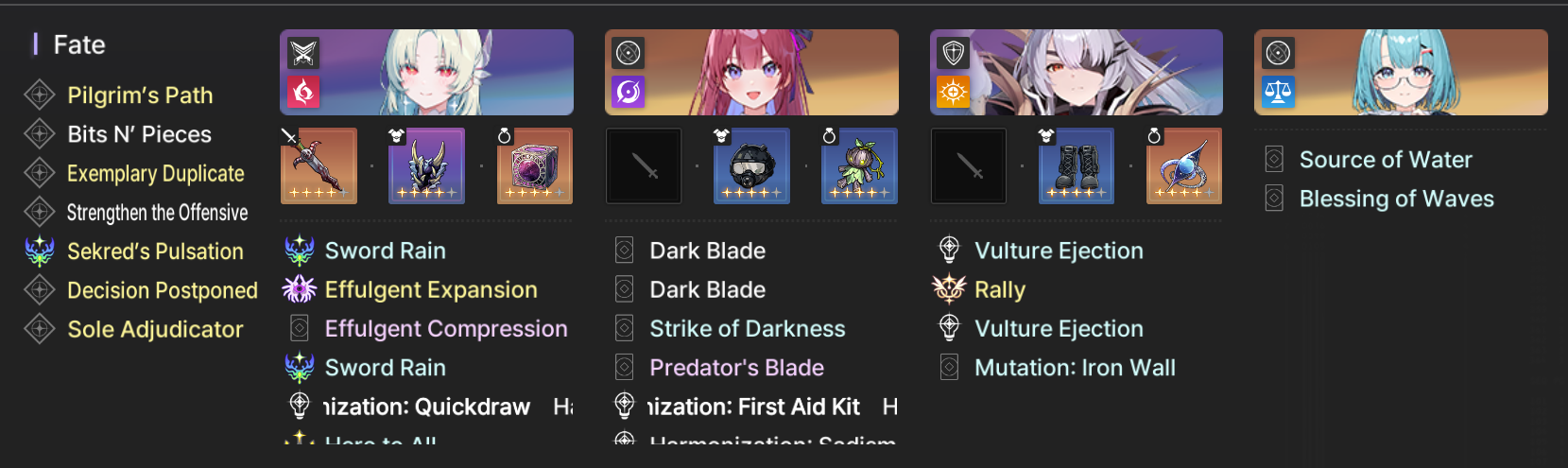Select the blue ring accessory item

[x=1184, y=166]
